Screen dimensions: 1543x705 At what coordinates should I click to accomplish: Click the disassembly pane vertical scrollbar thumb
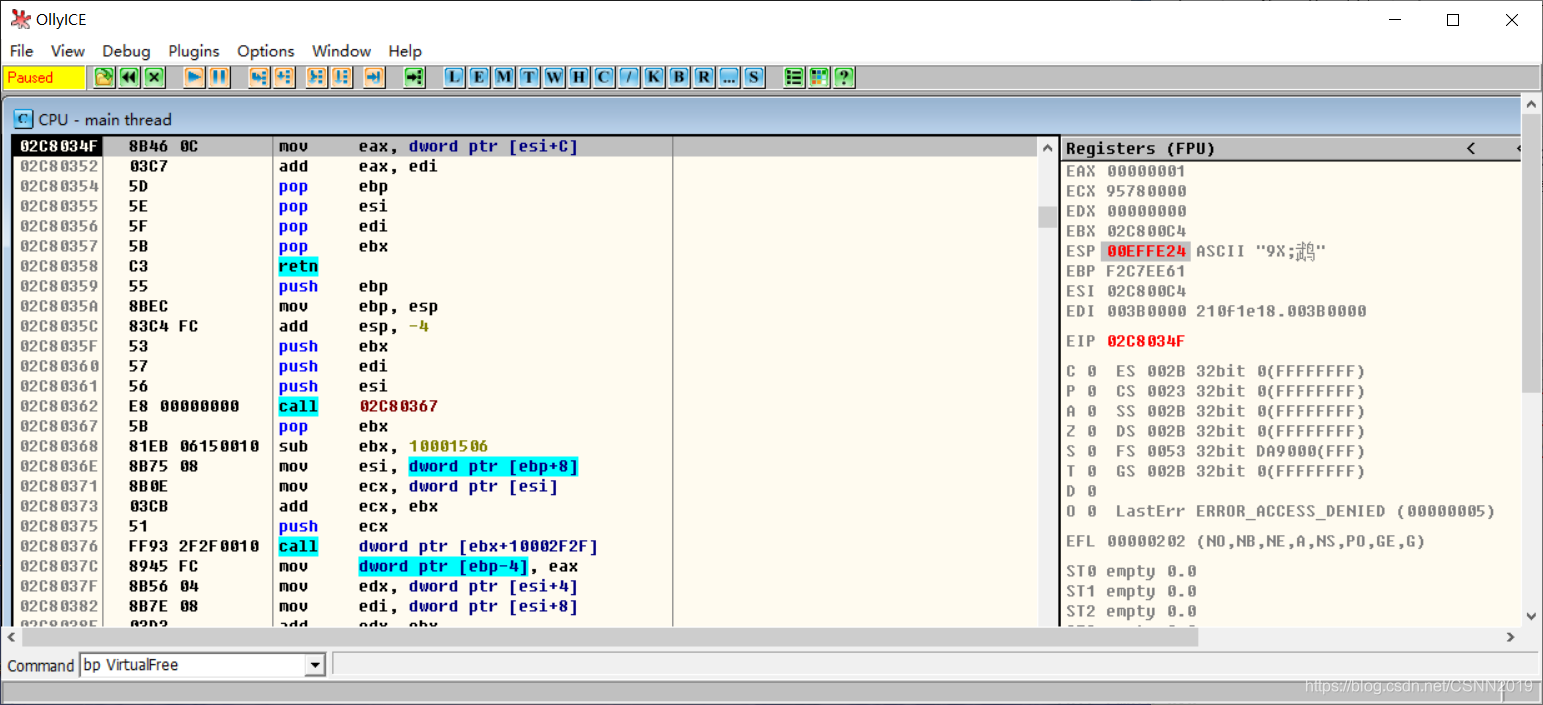(1048, 217)
